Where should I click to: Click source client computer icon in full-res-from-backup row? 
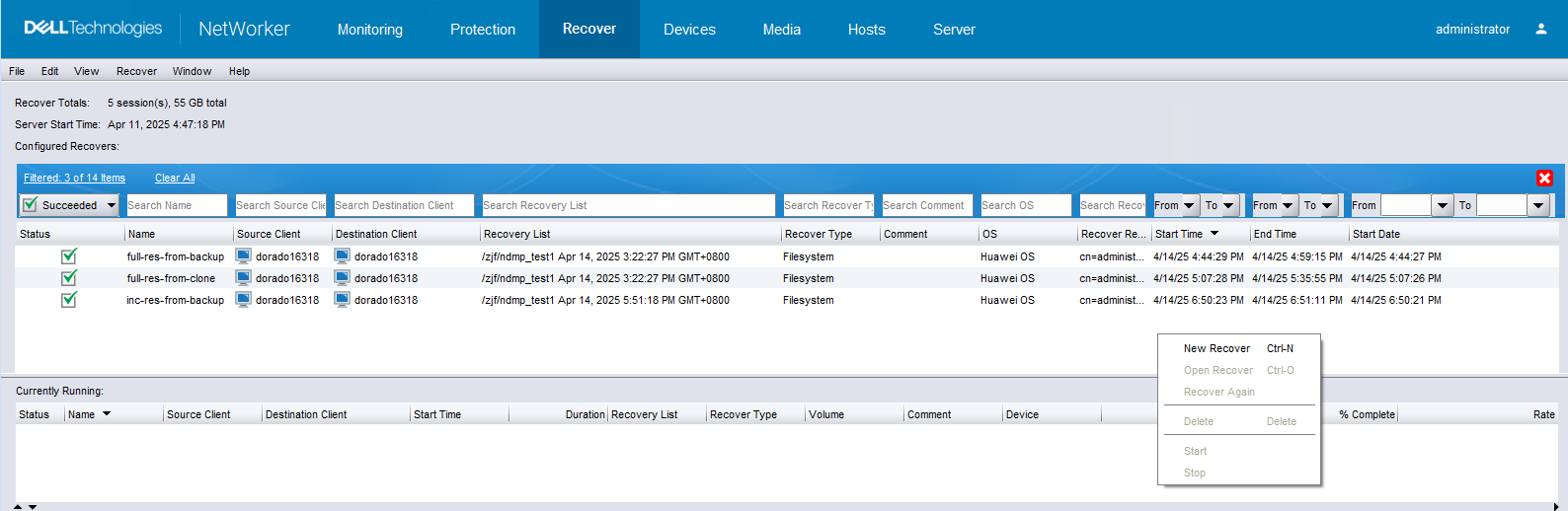[x=243, y=256]
